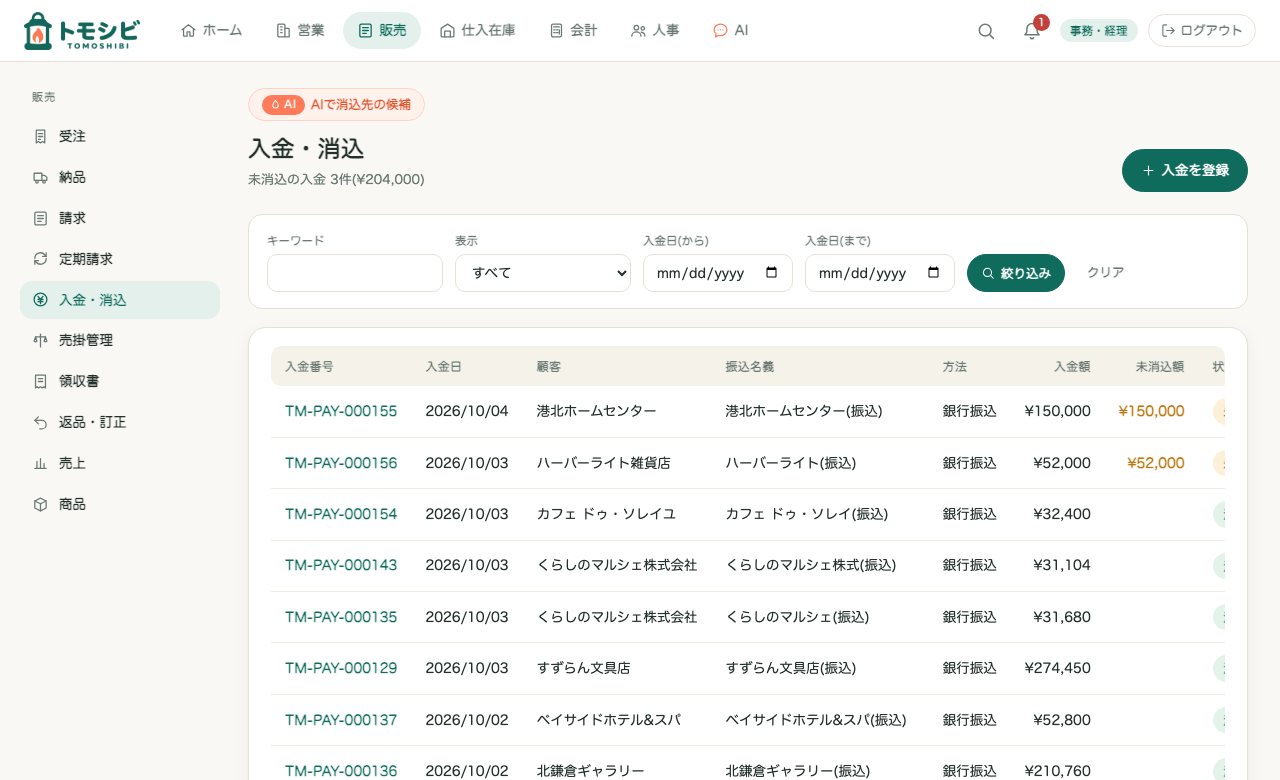Open payment TM-PAY-000137
Viewport: 1280px width, 780px height.
pyautogui.click(x=341, y=720)
